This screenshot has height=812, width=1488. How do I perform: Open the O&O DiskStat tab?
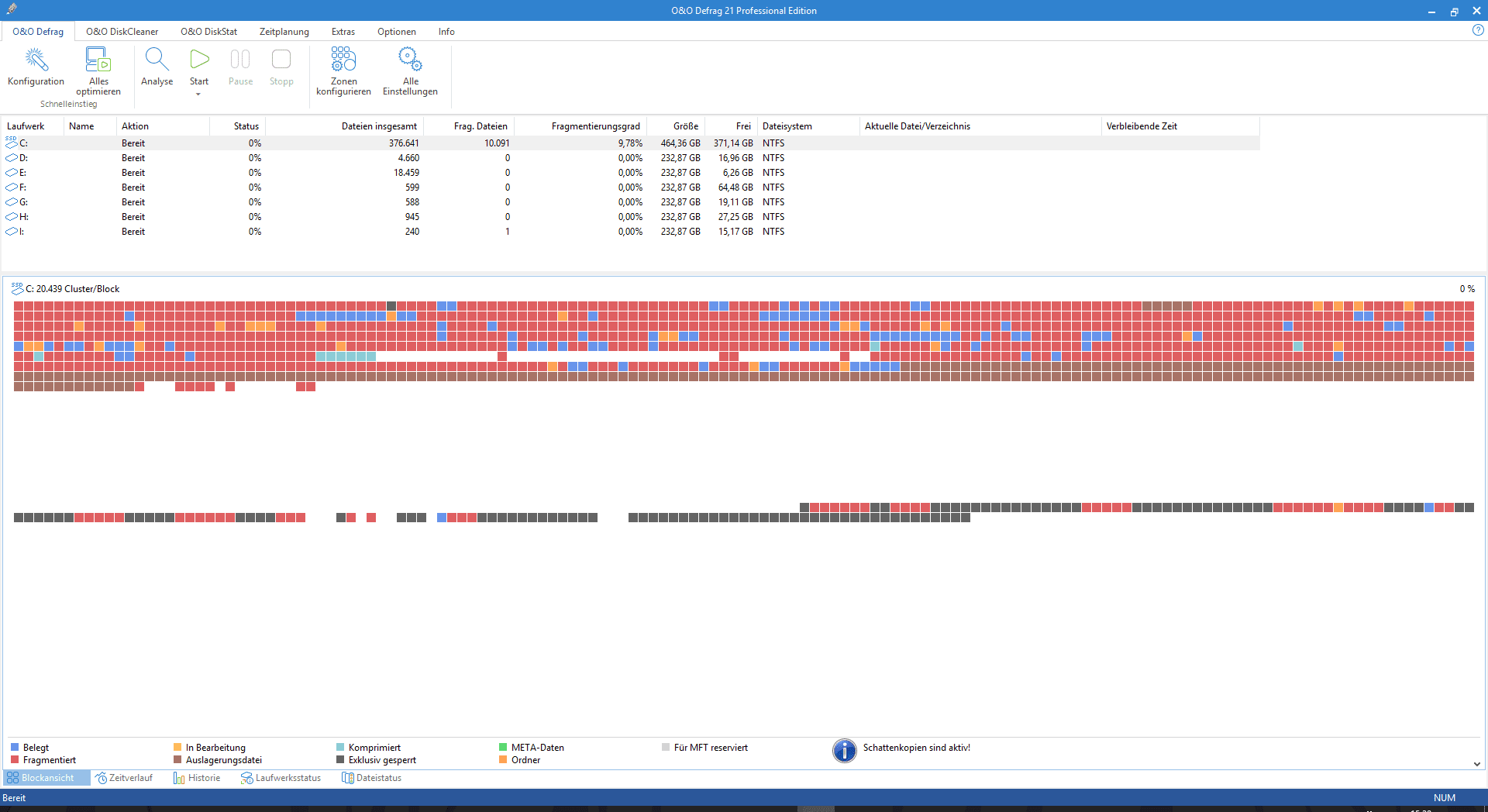[209, 32]
